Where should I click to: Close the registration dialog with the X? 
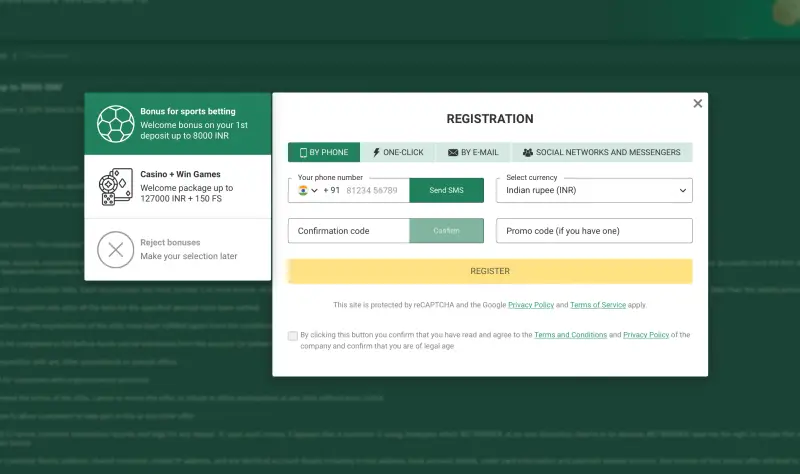point(697,104)
